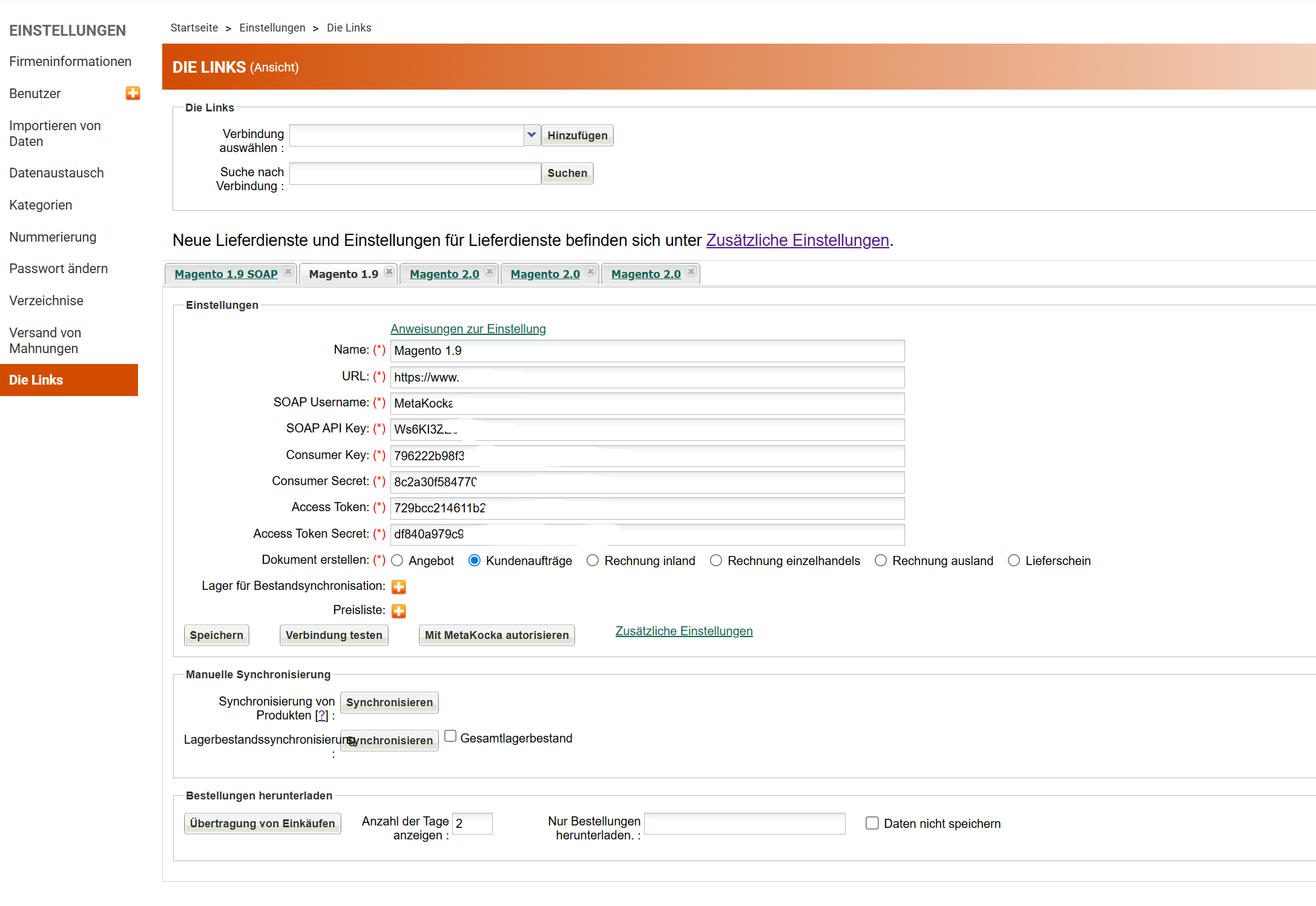Open Anweisungen zur Einstellung link
Image resolution: width=1316 pixels, height=906 pixels.
[x=468, y=329]
